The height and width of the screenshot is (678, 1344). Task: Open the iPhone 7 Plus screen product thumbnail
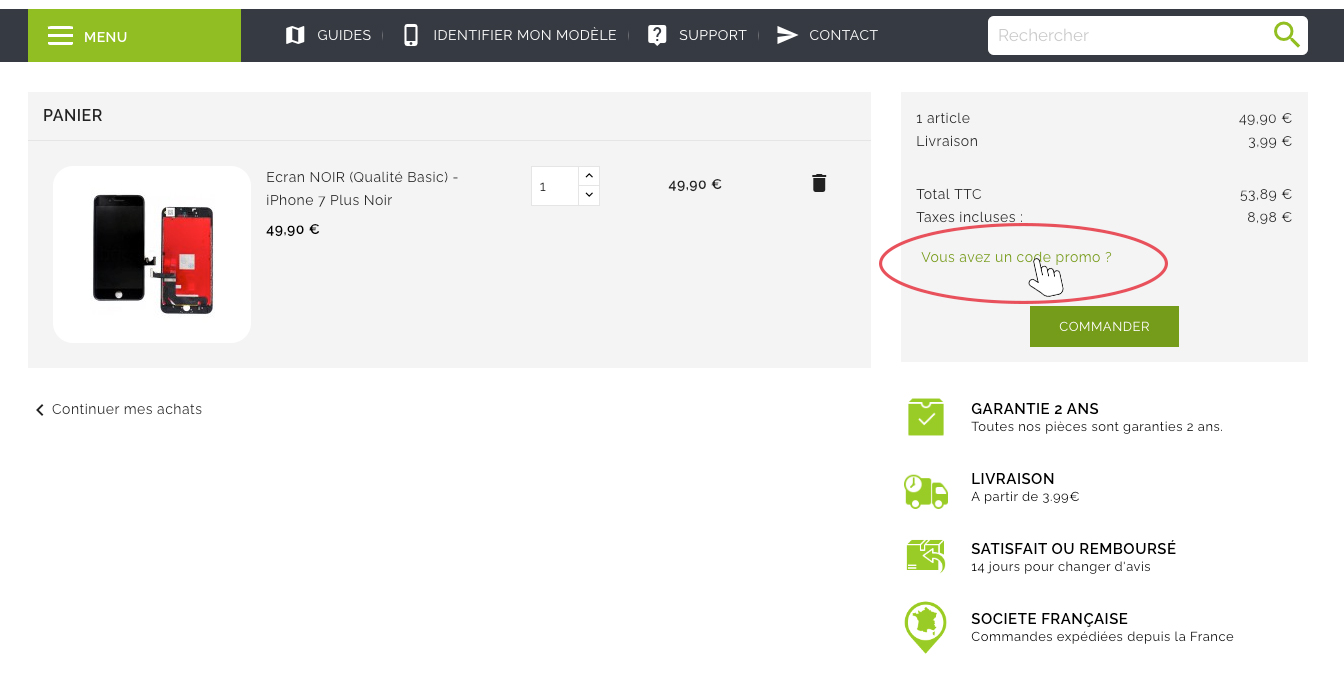click(152, 254)
